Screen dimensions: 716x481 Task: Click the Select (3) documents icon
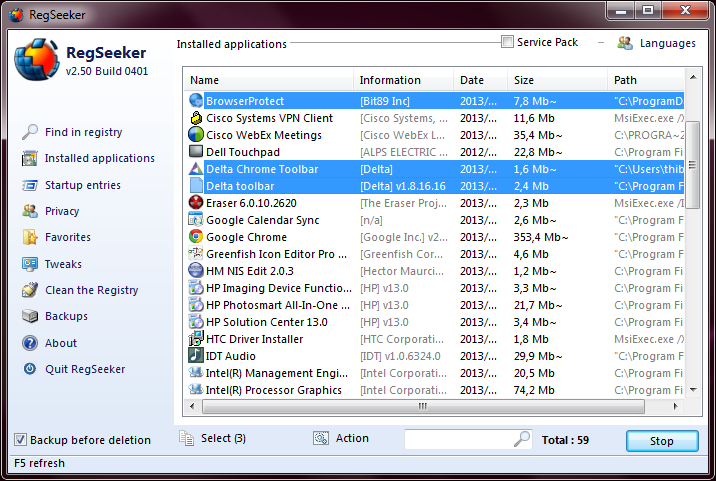[186, 438]
